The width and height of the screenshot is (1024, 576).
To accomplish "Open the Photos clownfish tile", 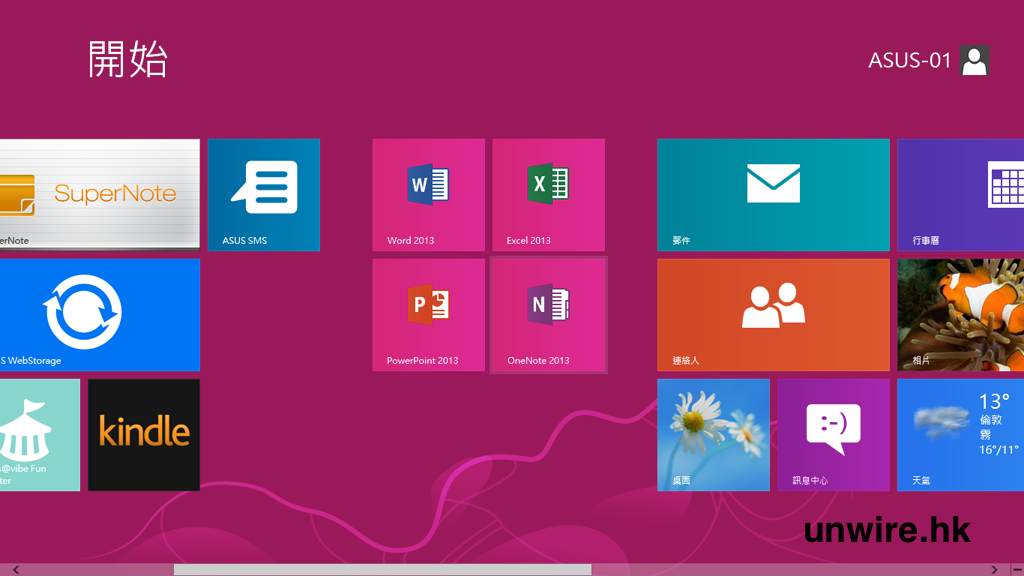I will click(961, 315).
